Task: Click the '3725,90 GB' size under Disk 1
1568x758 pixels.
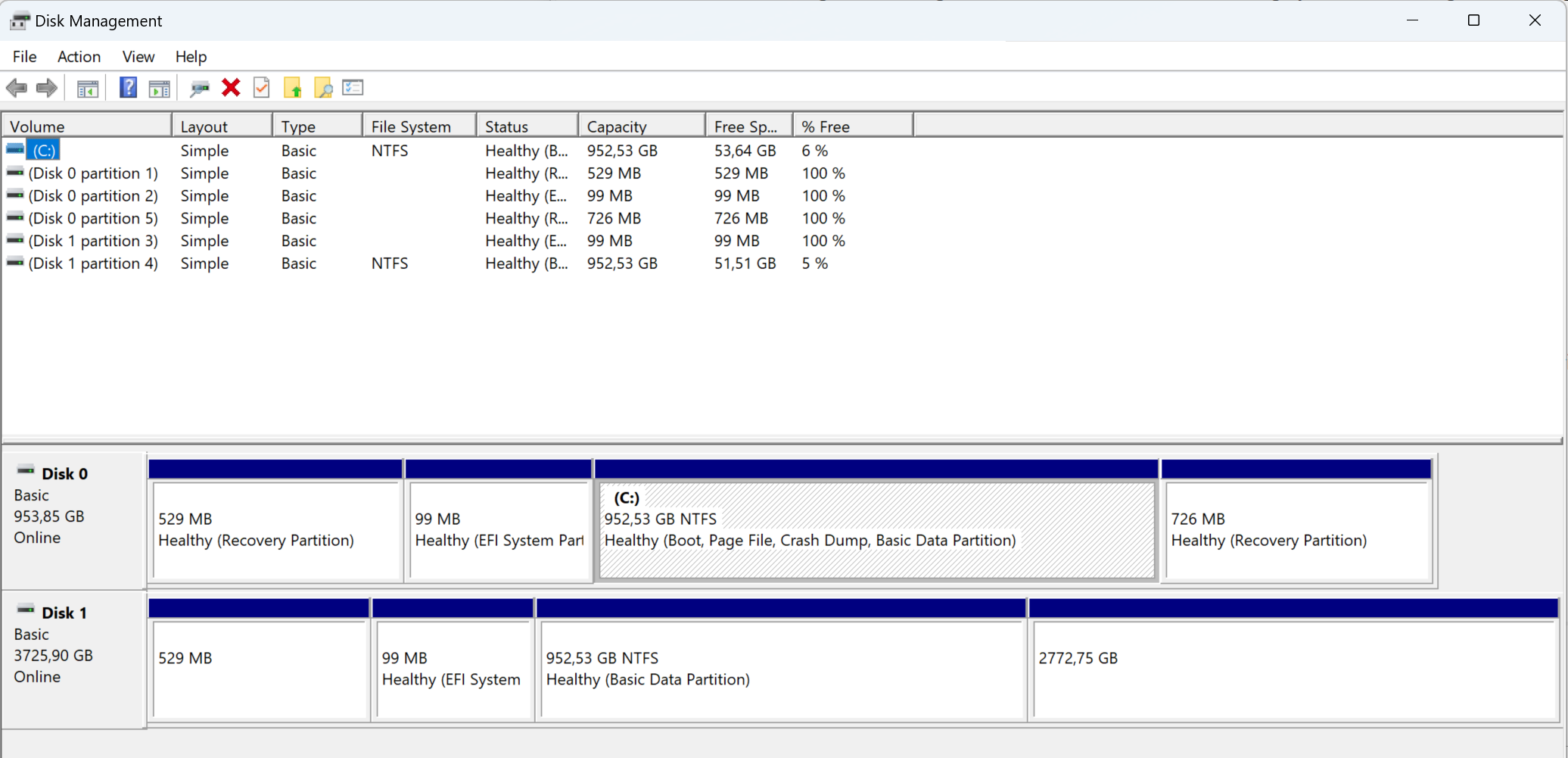Action: coord(54,656)
